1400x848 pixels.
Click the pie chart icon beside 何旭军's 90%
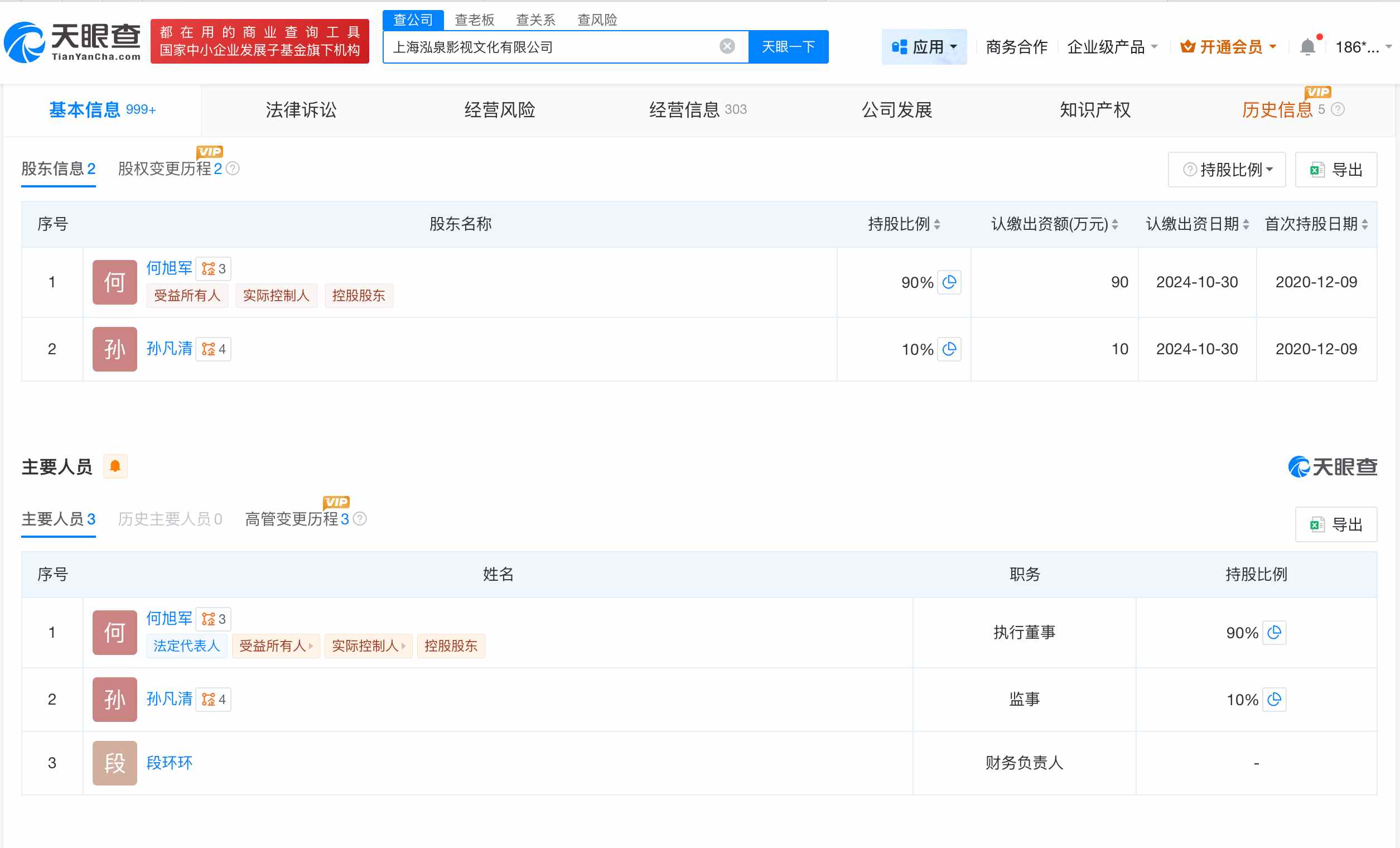tap(949, 282)
